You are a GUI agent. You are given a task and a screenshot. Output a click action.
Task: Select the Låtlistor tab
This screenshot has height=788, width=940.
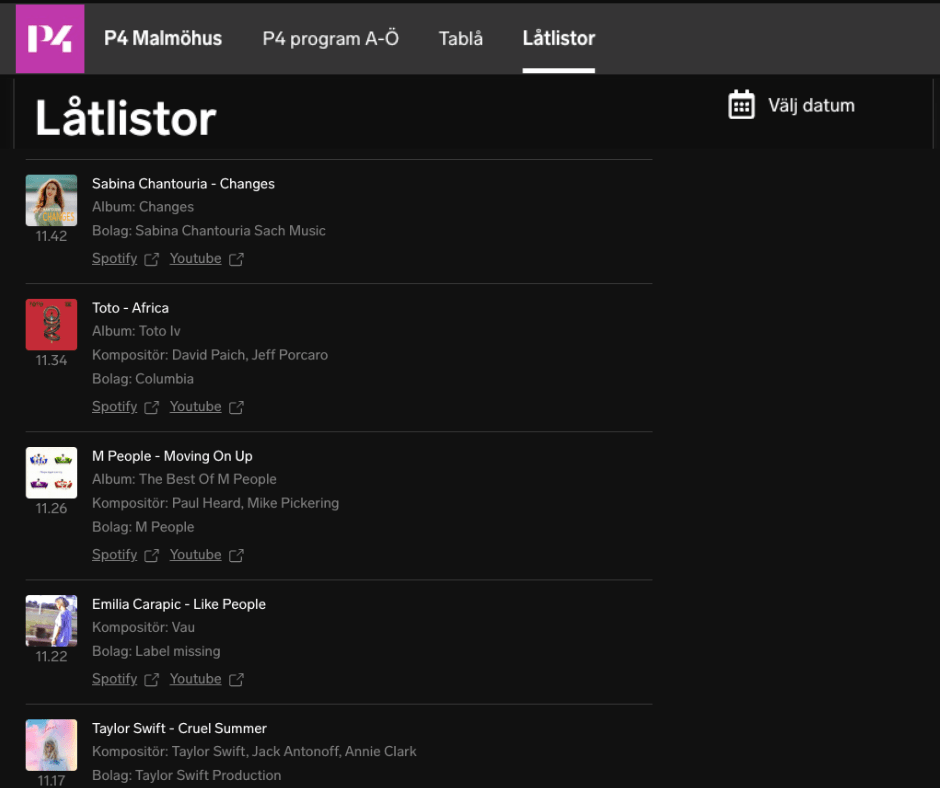(x=558, y=39)
